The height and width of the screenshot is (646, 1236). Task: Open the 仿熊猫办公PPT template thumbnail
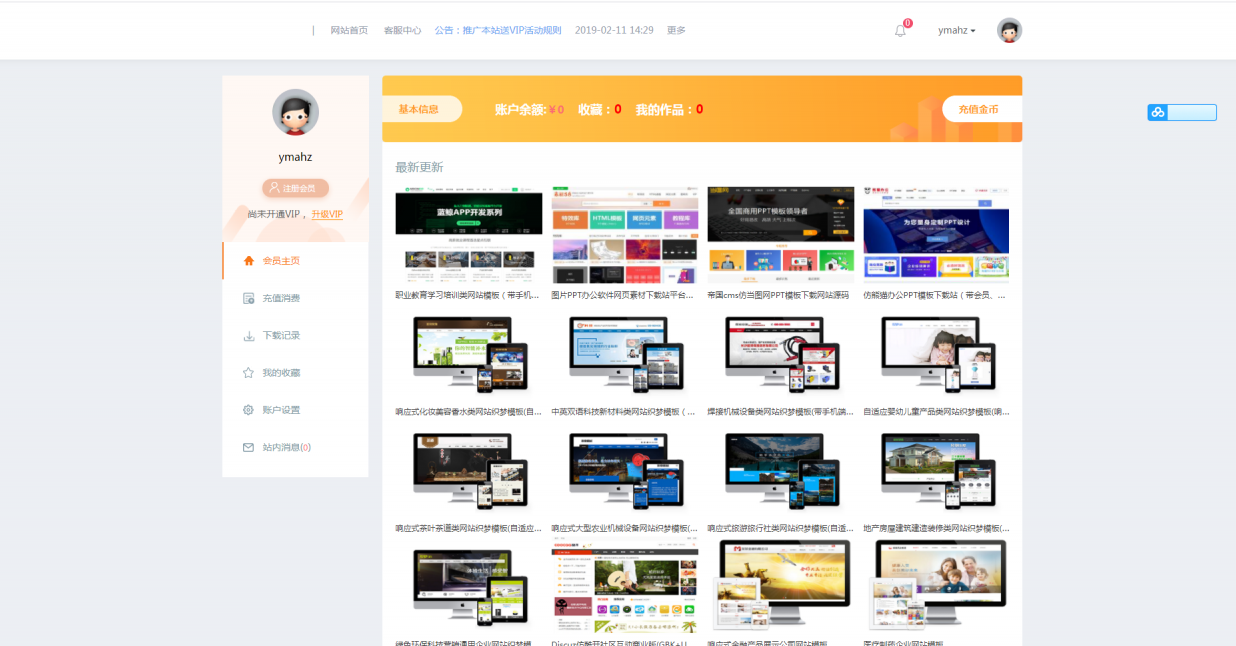point(936,235)
